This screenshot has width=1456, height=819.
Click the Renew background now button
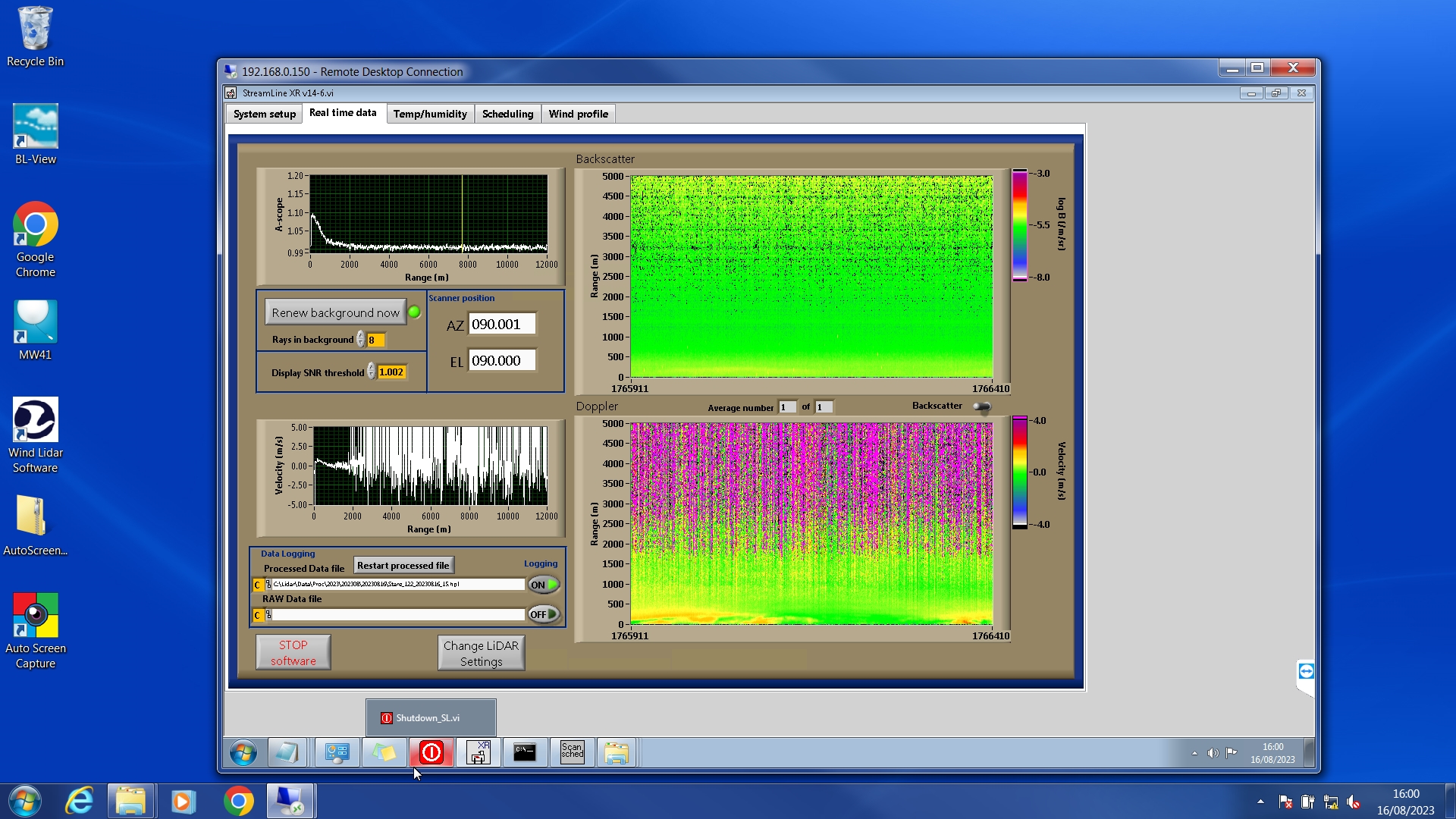(x=335, y=312)
